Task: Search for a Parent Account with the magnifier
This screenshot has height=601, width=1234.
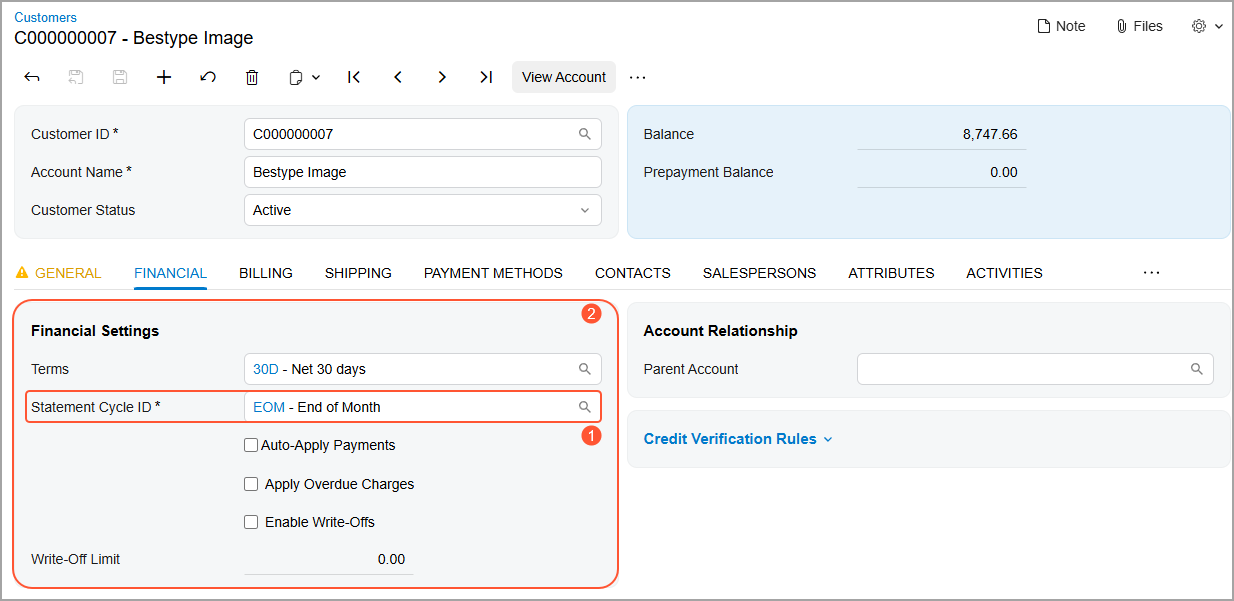Action: [1196, 369]
